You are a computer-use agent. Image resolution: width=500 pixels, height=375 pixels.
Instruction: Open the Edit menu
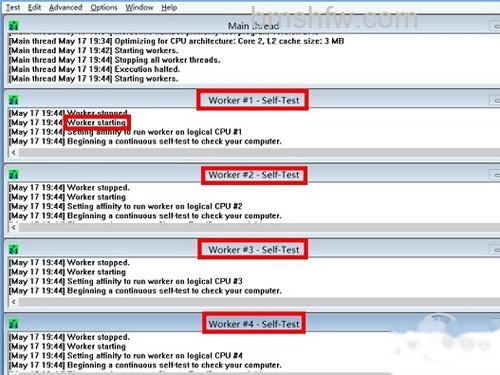click(x=34, y=7)
